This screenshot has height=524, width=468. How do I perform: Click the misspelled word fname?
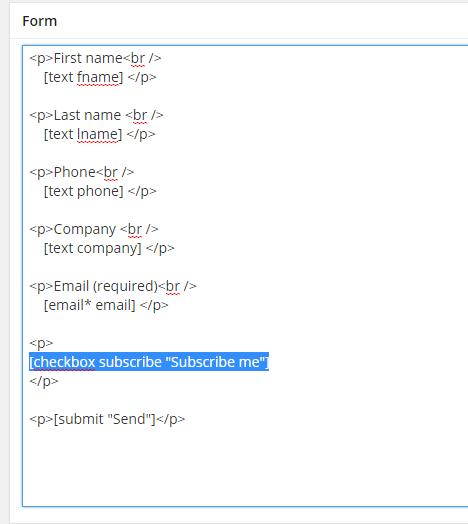click(98, 77)
